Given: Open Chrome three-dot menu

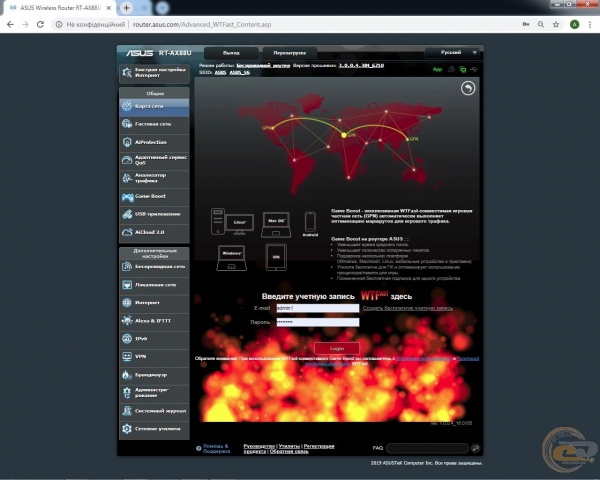Looking at the screenshot, I should click(x=590, y=24).
